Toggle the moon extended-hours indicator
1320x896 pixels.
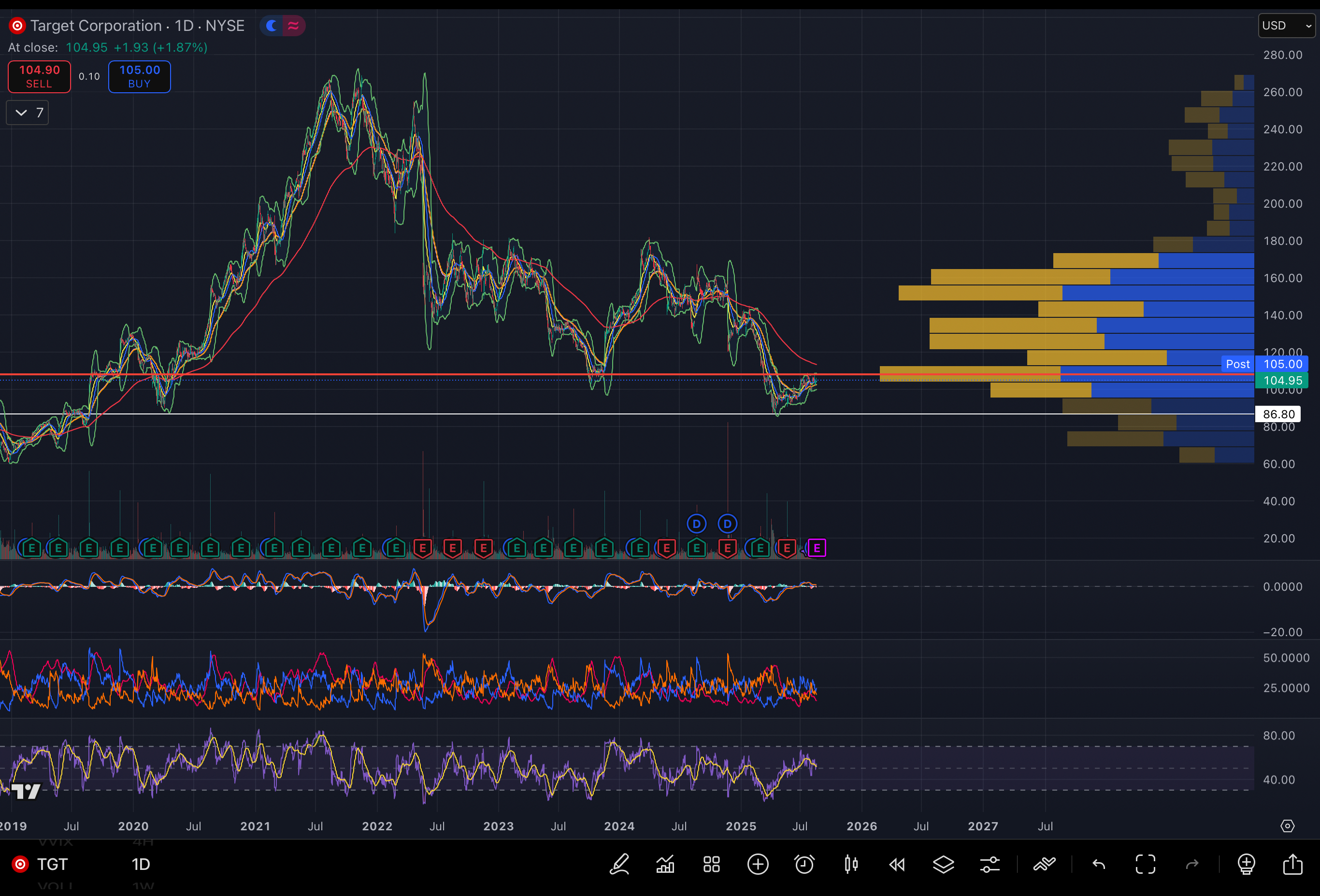(272, 26)
